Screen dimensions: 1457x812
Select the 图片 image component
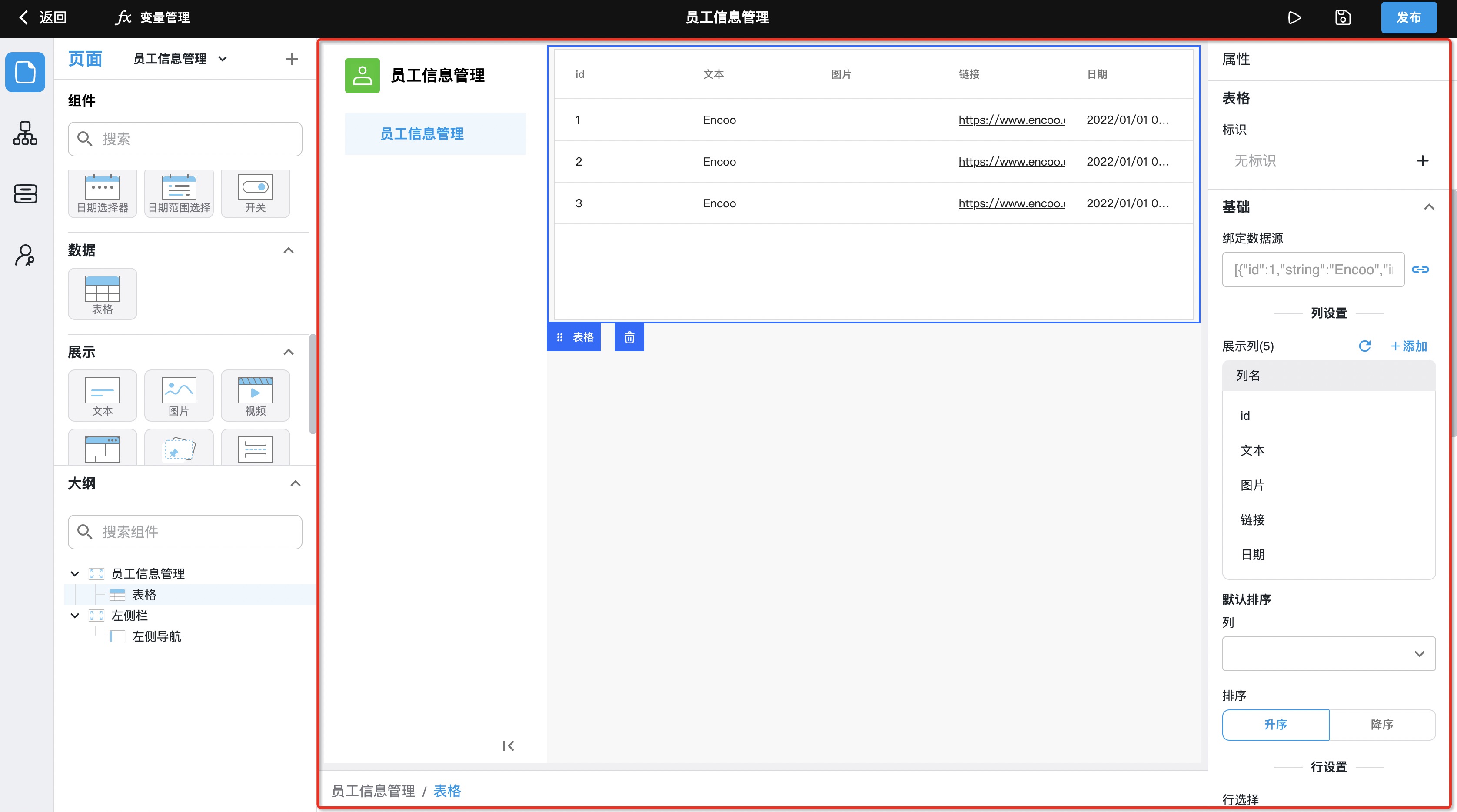tap(179, 396)
